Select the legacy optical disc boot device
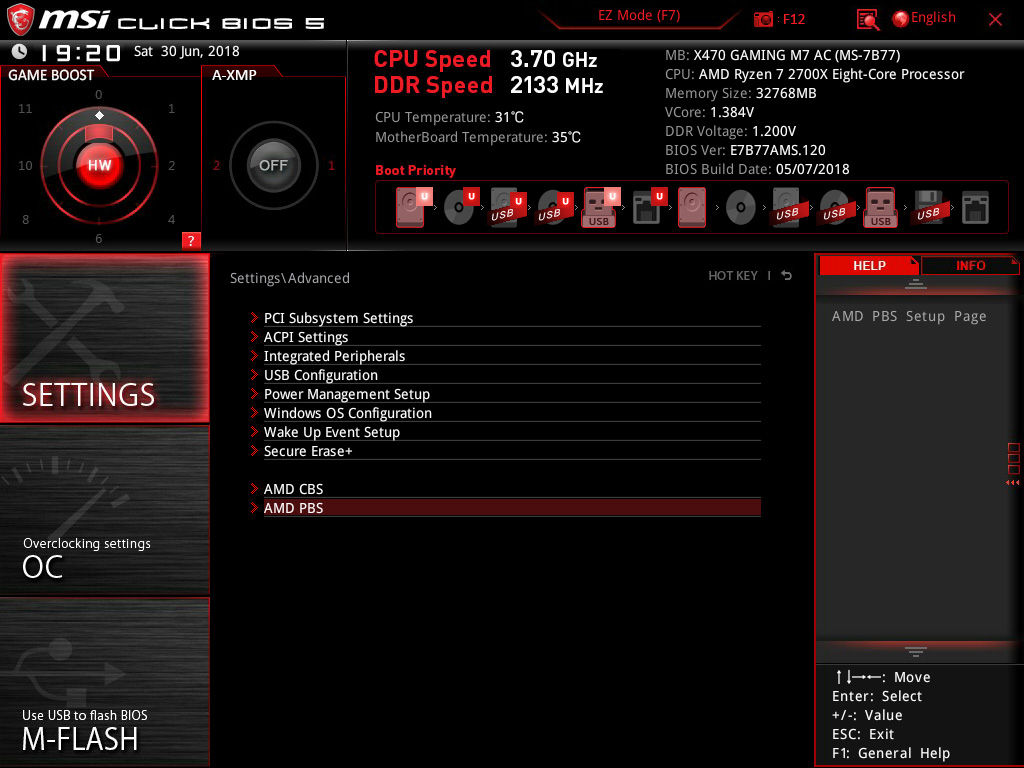Viewport: 1024px width, 768px height. (741, 208)
